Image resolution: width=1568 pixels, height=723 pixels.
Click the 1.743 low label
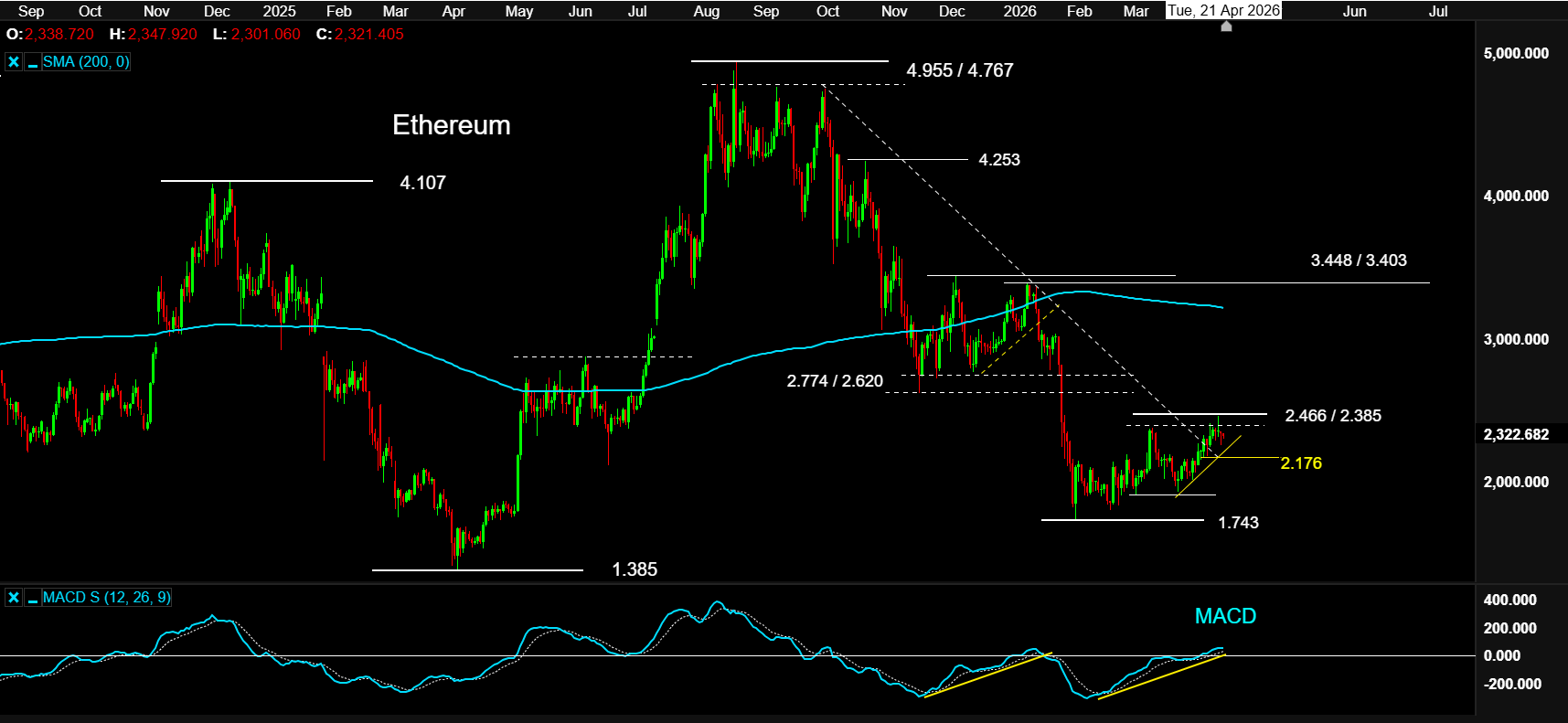(x=1238, y=523)
